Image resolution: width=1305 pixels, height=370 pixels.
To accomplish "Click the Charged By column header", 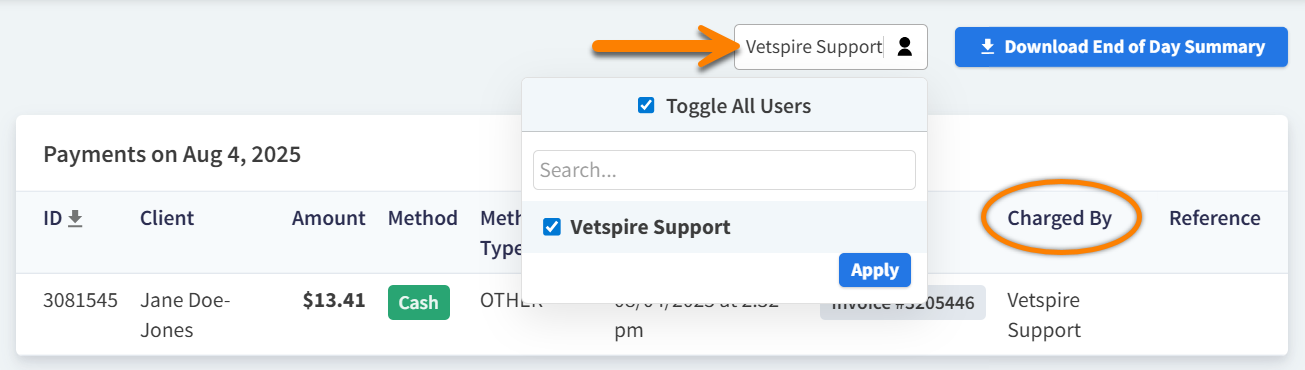I will [x=1059, y=218].
